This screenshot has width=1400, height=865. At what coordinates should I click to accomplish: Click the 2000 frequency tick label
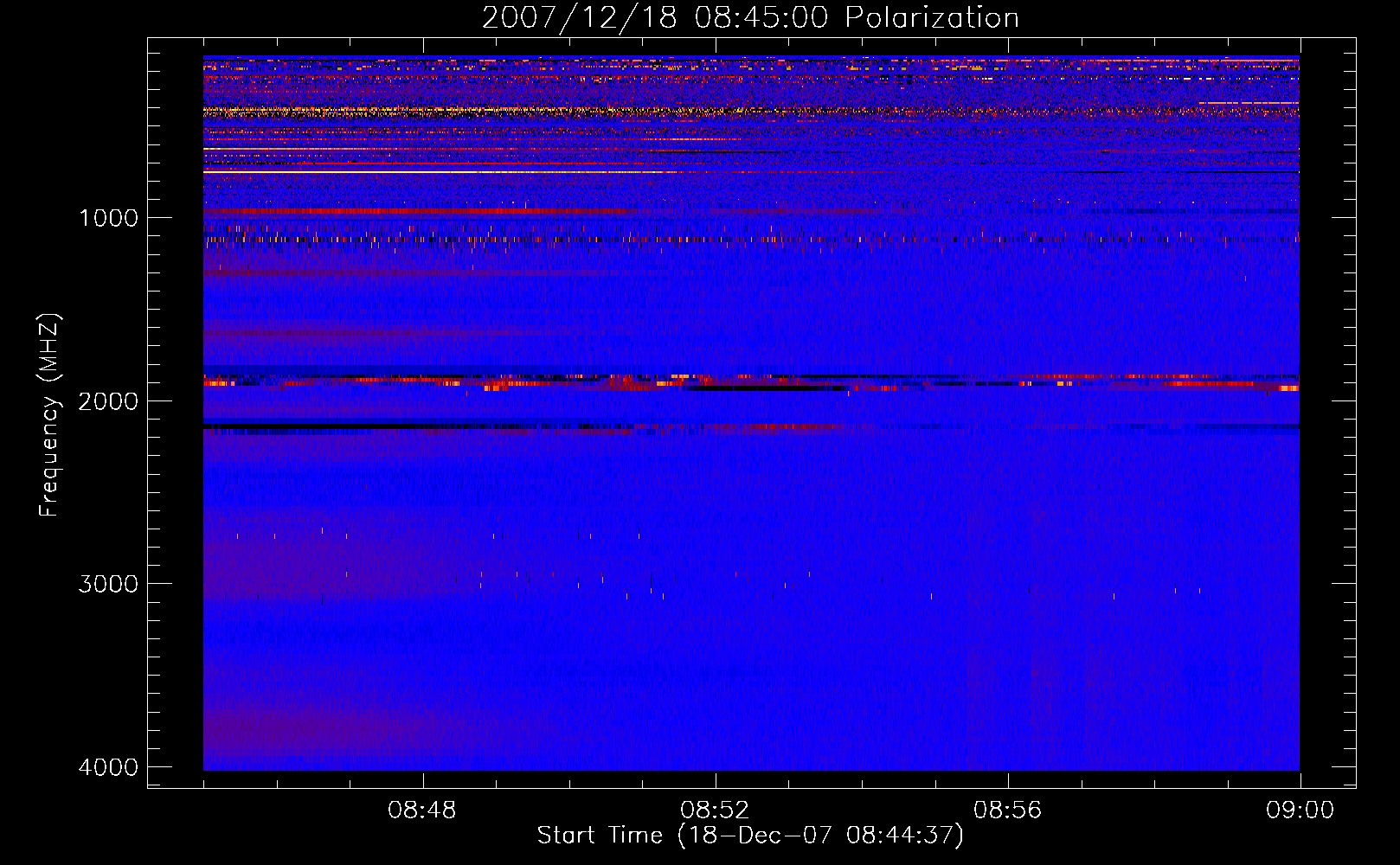[x=108, y=401]
